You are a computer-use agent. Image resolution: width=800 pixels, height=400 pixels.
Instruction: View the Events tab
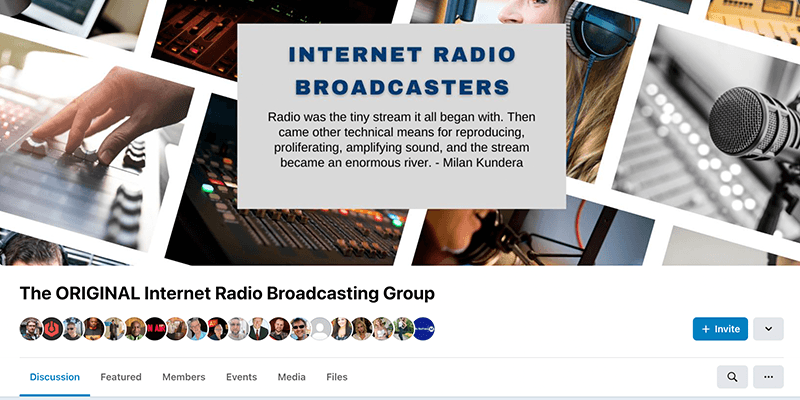click(241, 377)
